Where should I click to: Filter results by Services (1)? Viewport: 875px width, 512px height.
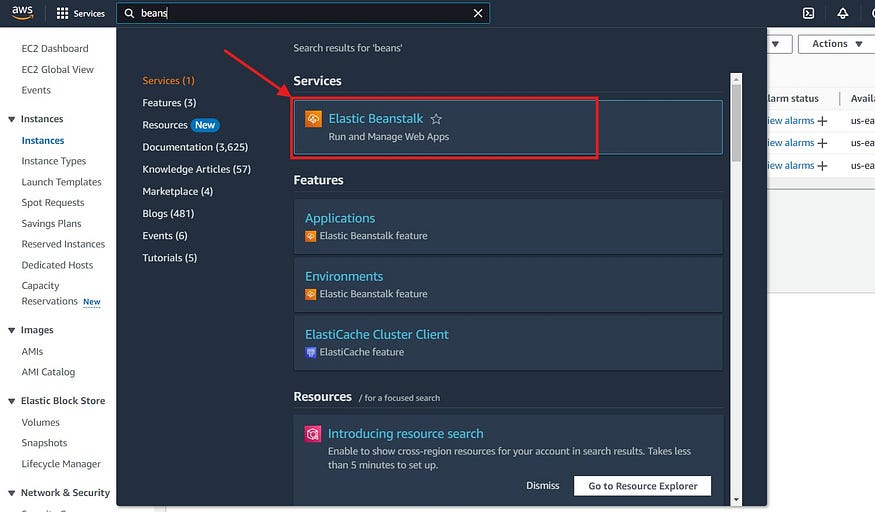(169, 81)
